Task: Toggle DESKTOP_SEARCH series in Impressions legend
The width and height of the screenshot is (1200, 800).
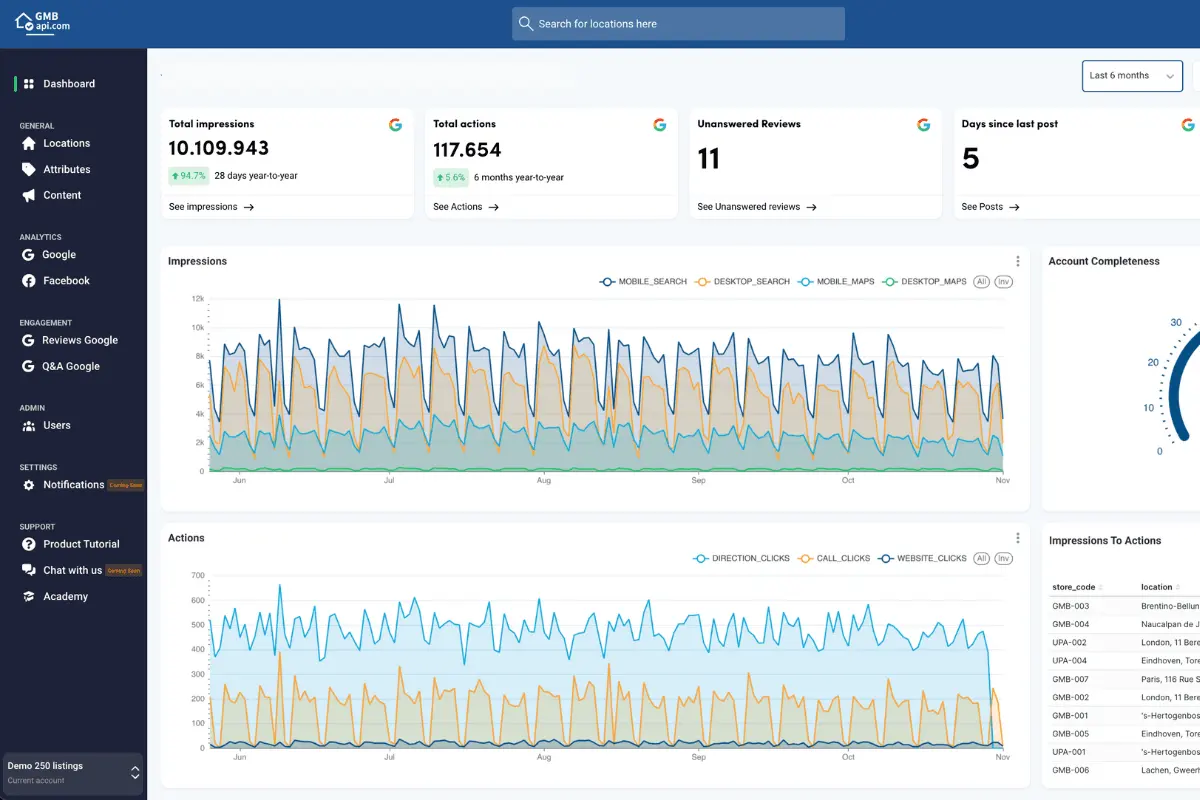Action: pyautogui.click(x=742, y=282)
